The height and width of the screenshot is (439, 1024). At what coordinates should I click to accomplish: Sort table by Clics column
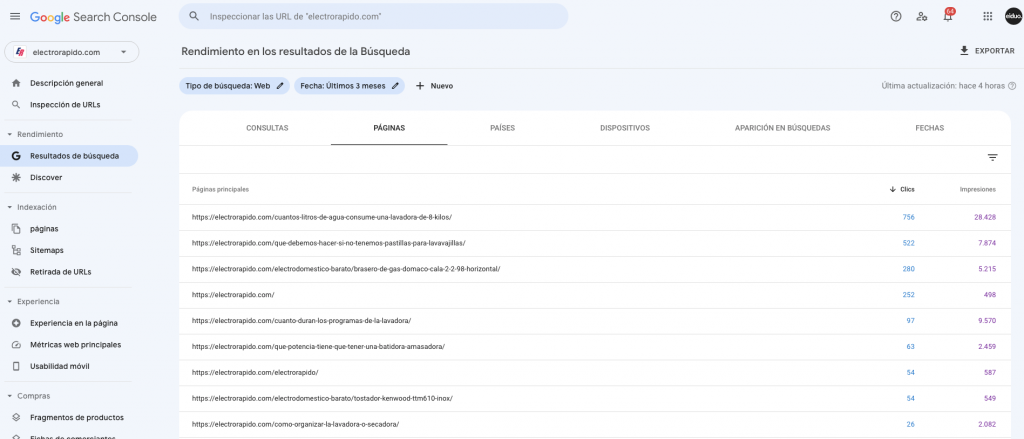click(902, 189)
